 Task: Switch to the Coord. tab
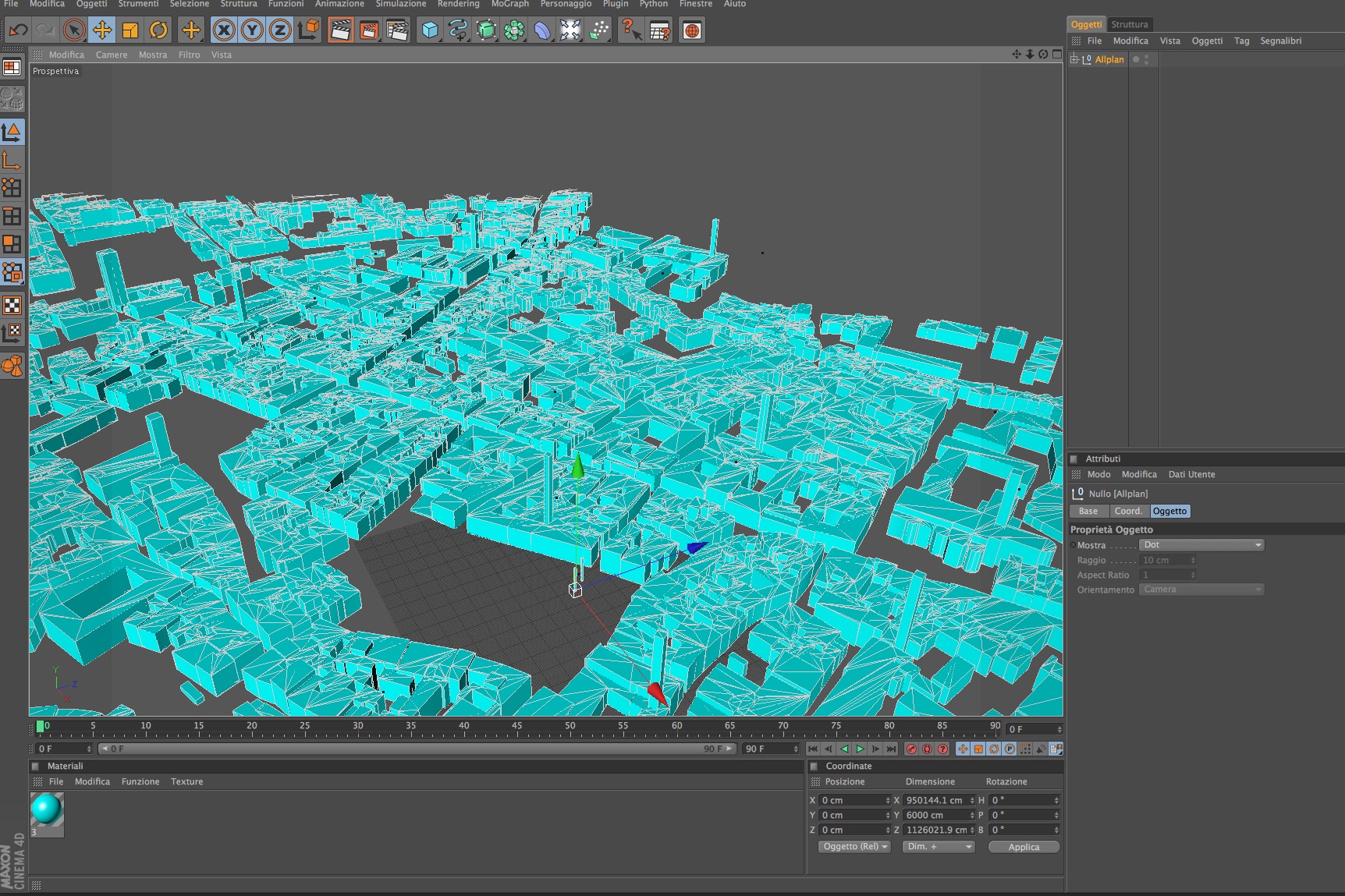pos(1128,511)
